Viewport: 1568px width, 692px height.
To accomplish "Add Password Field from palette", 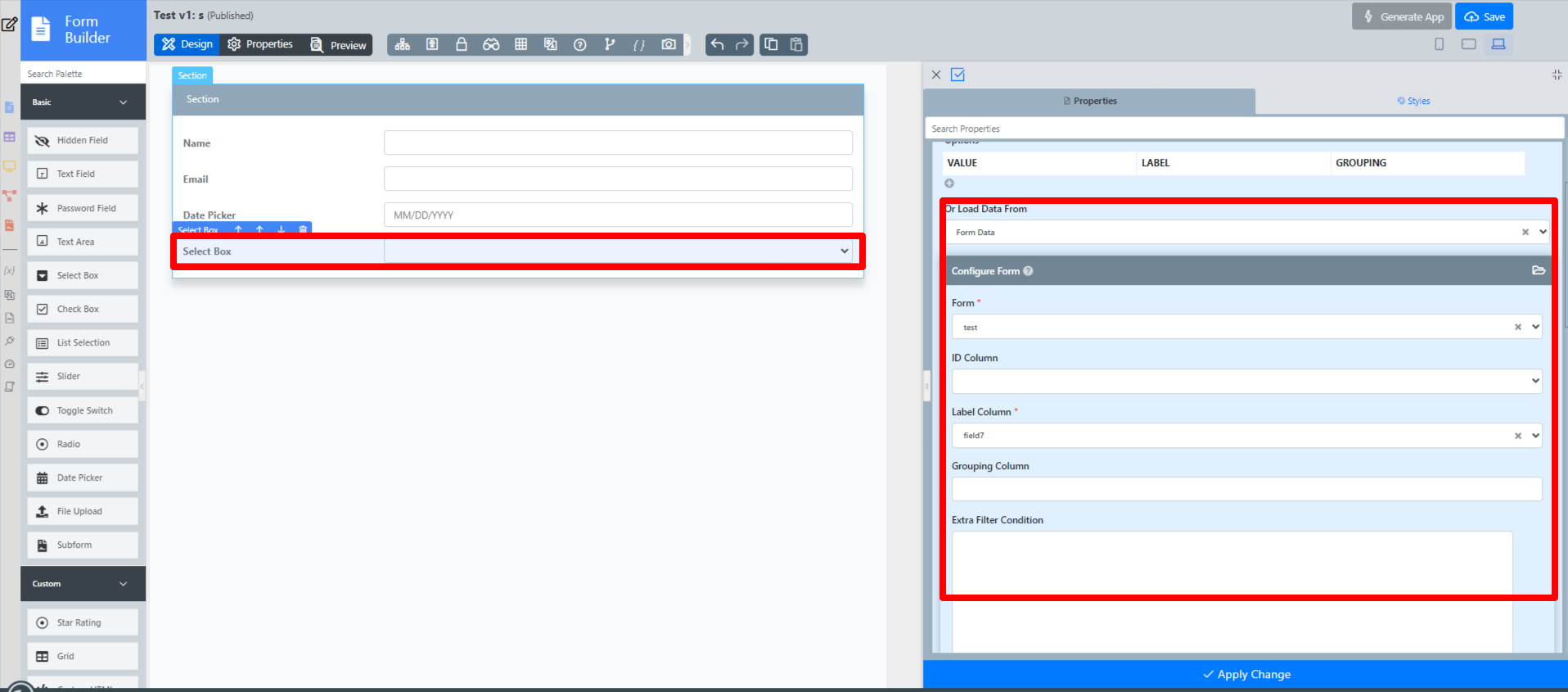I will tap(83, 208).
